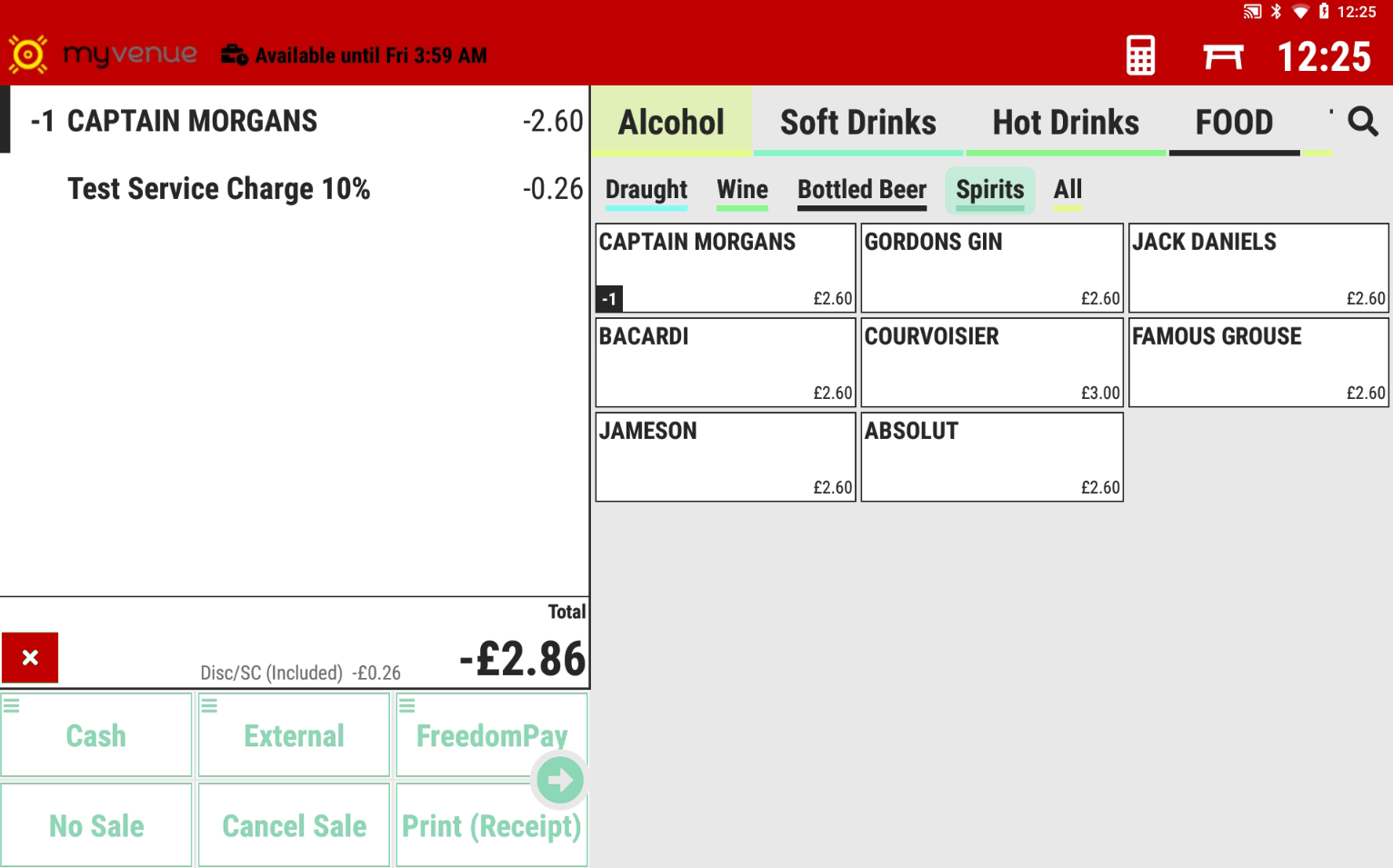The height and width of the screenshot is (868, 1393).
Task: Add COURVOISIER to the order
Action: tap(991, 362)
